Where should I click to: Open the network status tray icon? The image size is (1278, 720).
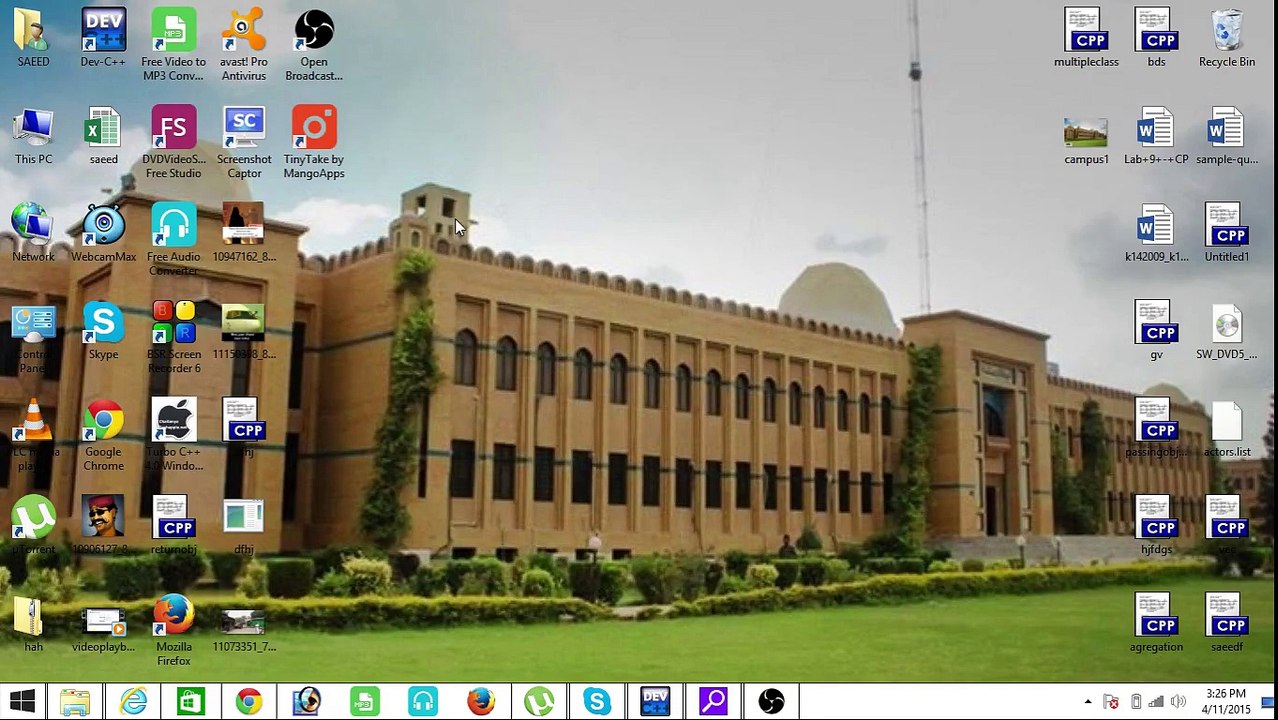(1156, 702)
